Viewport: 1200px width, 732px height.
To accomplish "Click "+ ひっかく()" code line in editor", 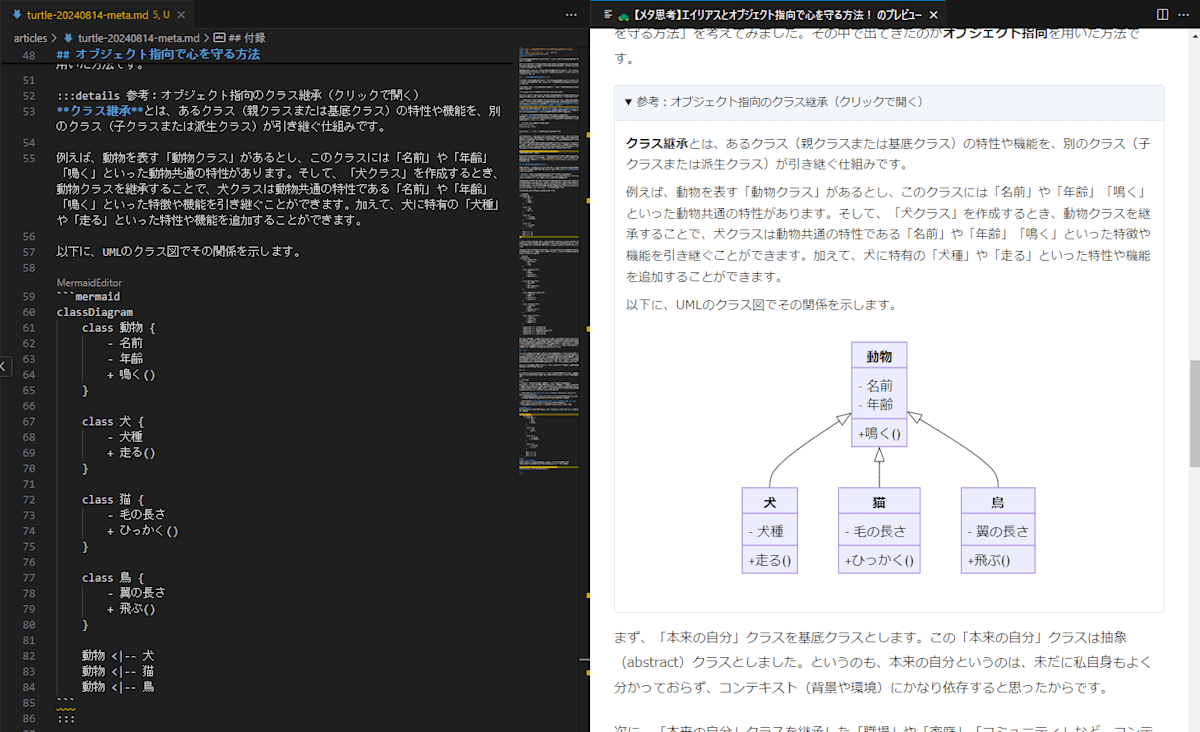I will (142, 531).
